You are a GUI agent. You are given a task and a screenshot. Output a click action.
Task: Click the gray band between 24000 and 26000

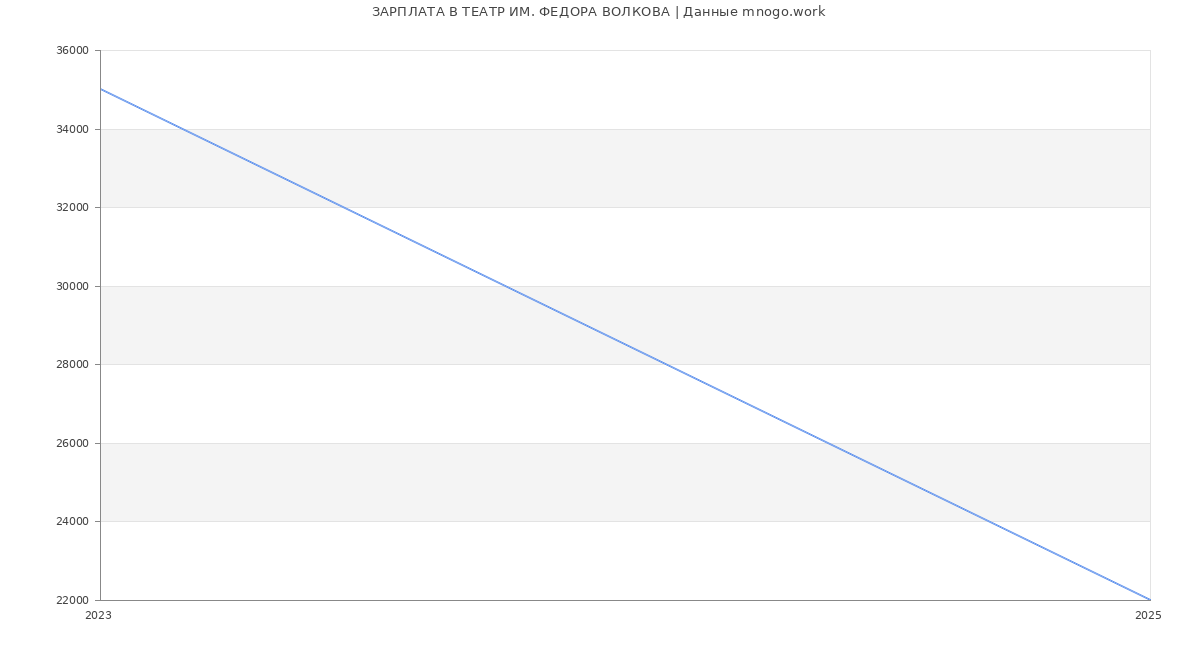coord(400,482)
